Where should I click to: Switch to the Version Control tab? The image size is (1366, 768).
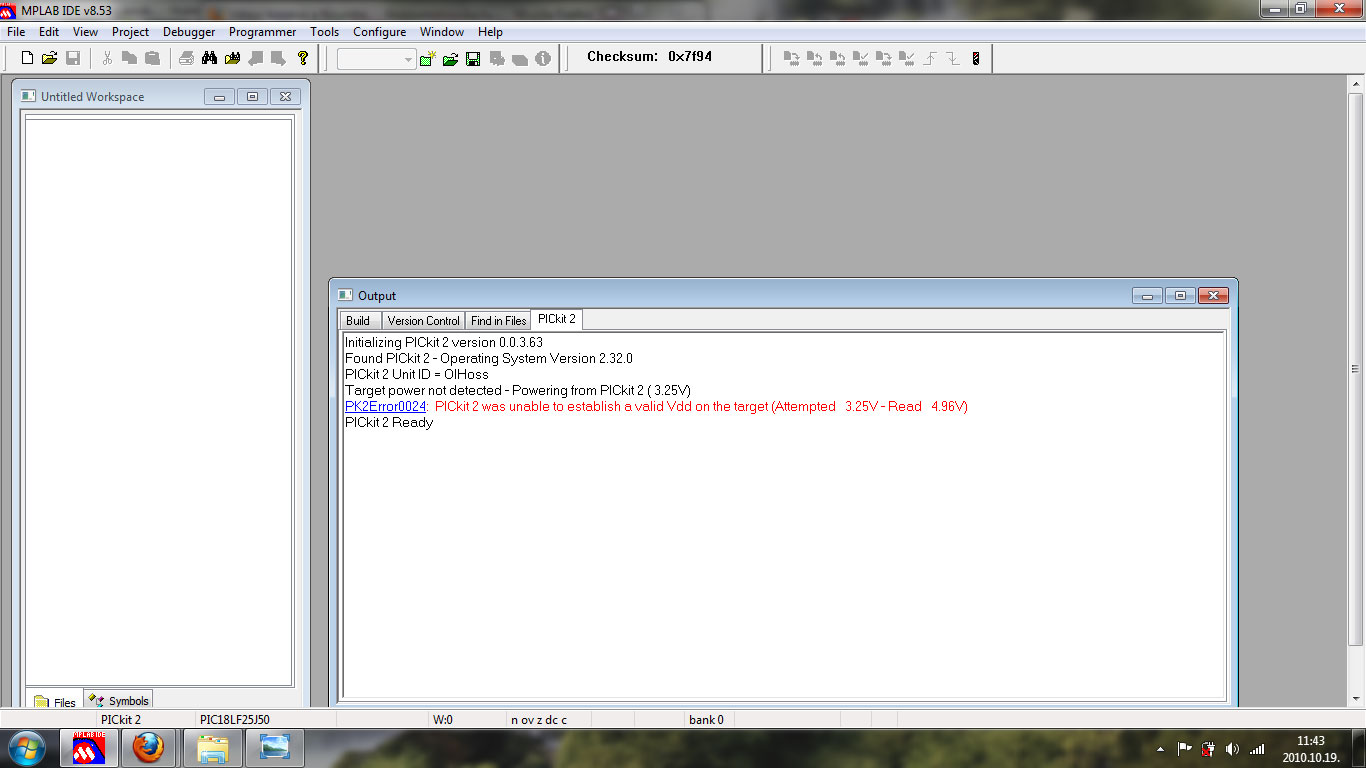pos(423,321)
